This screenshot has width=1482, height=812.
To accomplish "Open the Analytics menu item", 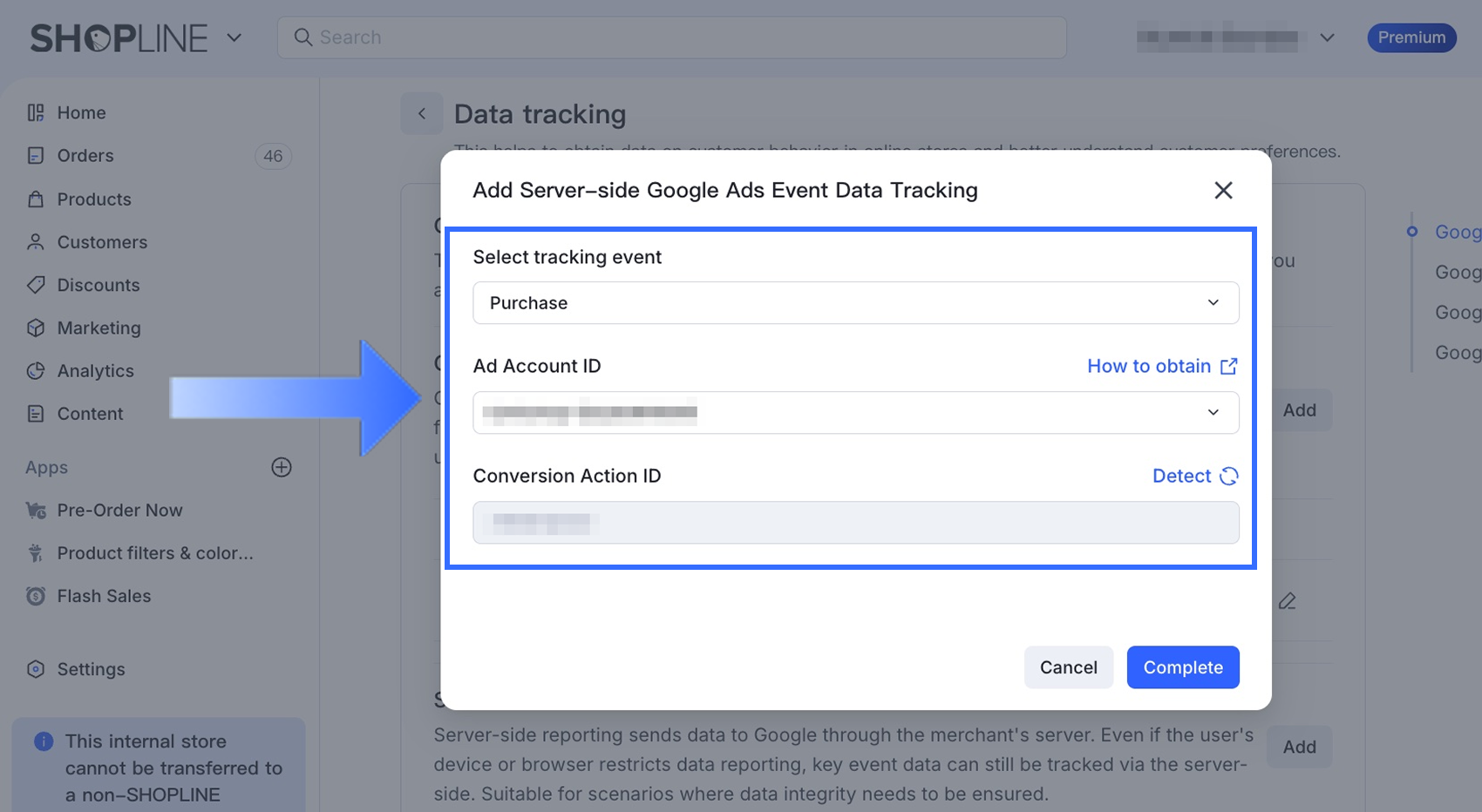I will pos(95,371).
